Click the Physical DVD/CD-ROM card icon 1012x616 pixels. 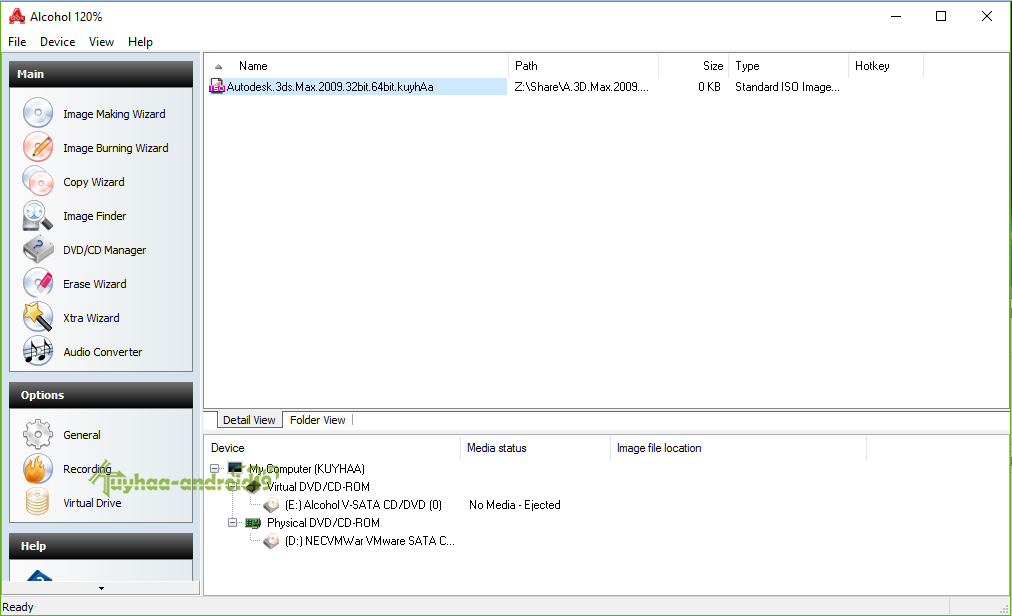253,523
